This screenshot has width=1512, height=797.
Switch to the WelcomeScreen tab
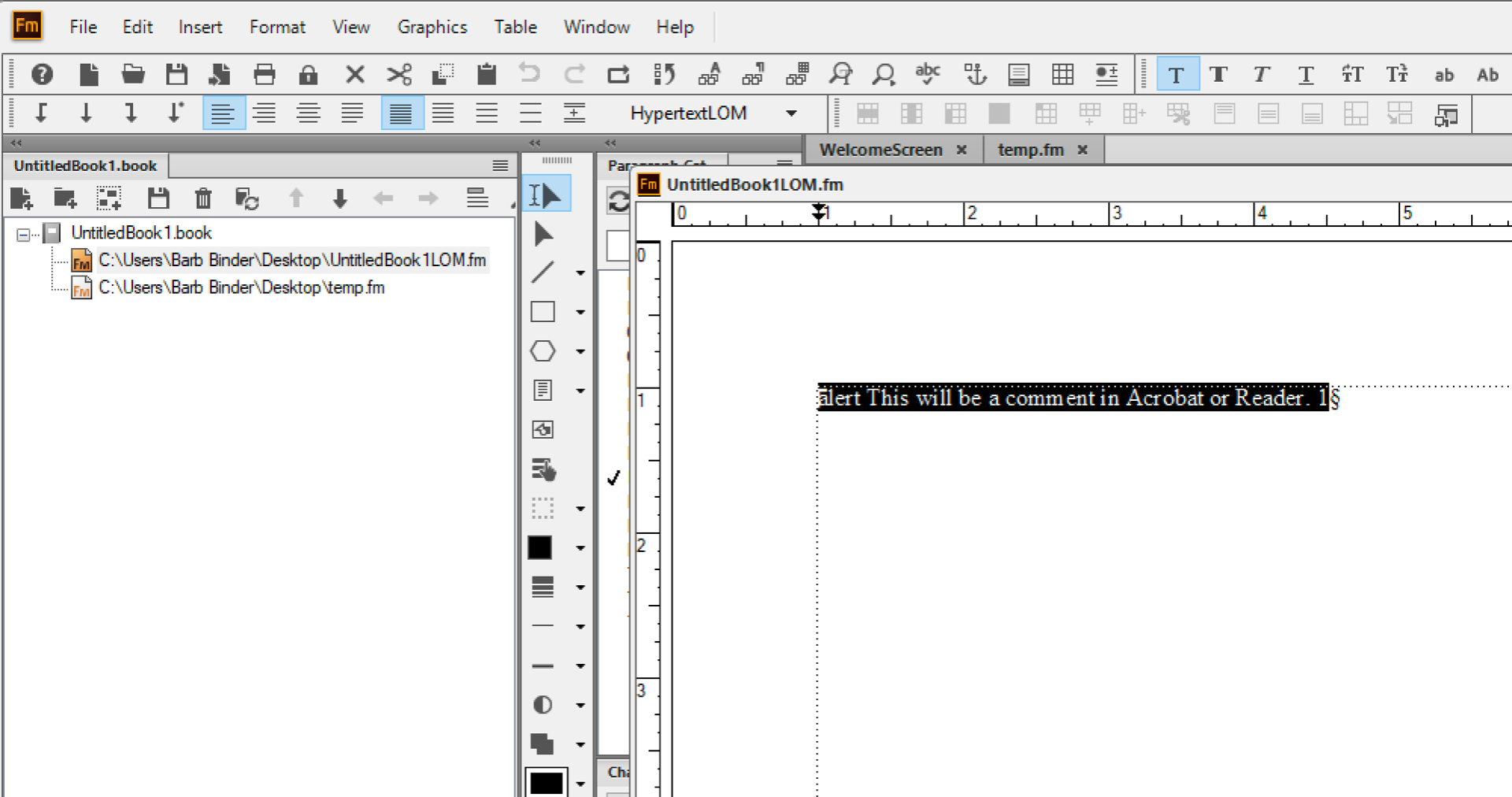click(880, 150)
